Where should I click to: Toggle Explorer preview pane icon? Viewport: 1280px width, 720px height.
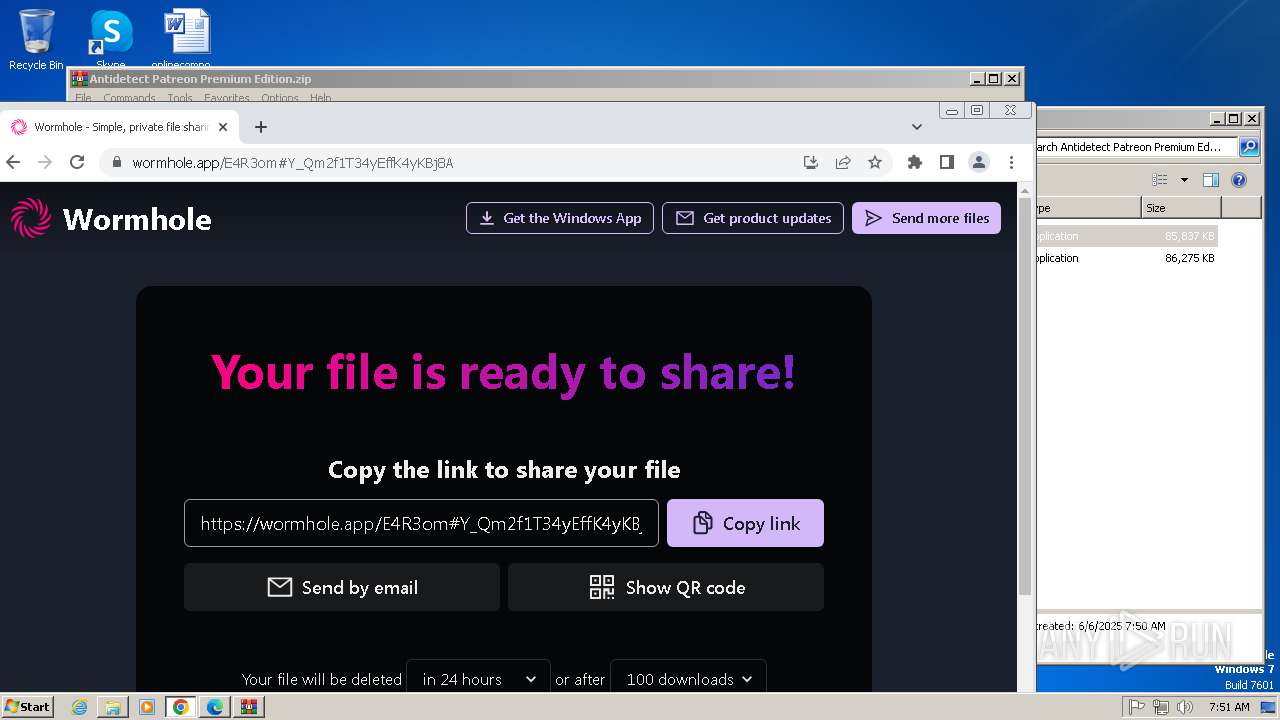(x=1211, y=180)
